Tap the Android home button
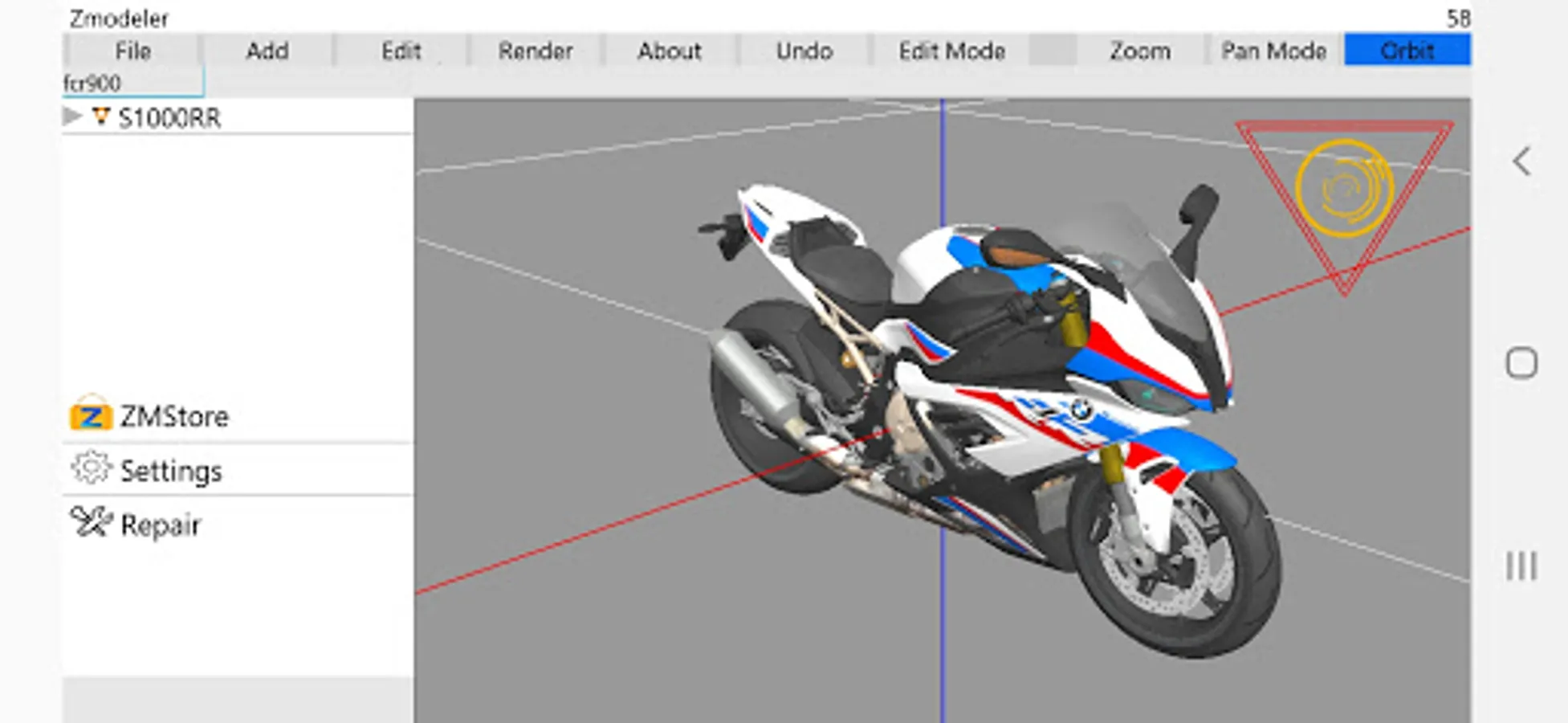Viewport: 1568px width, 723px height. (1521, 363)
